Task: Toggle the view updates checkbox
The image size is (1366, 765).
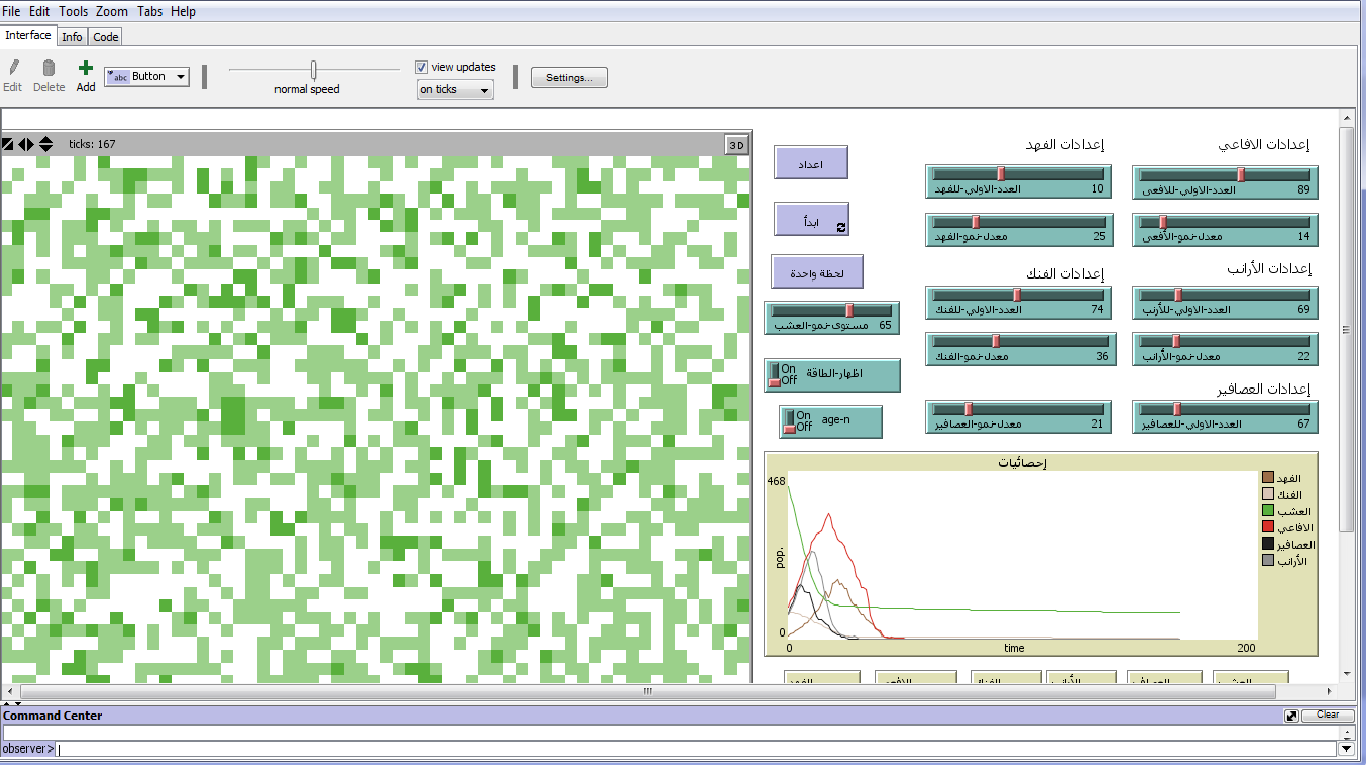Action: point(422,67)
